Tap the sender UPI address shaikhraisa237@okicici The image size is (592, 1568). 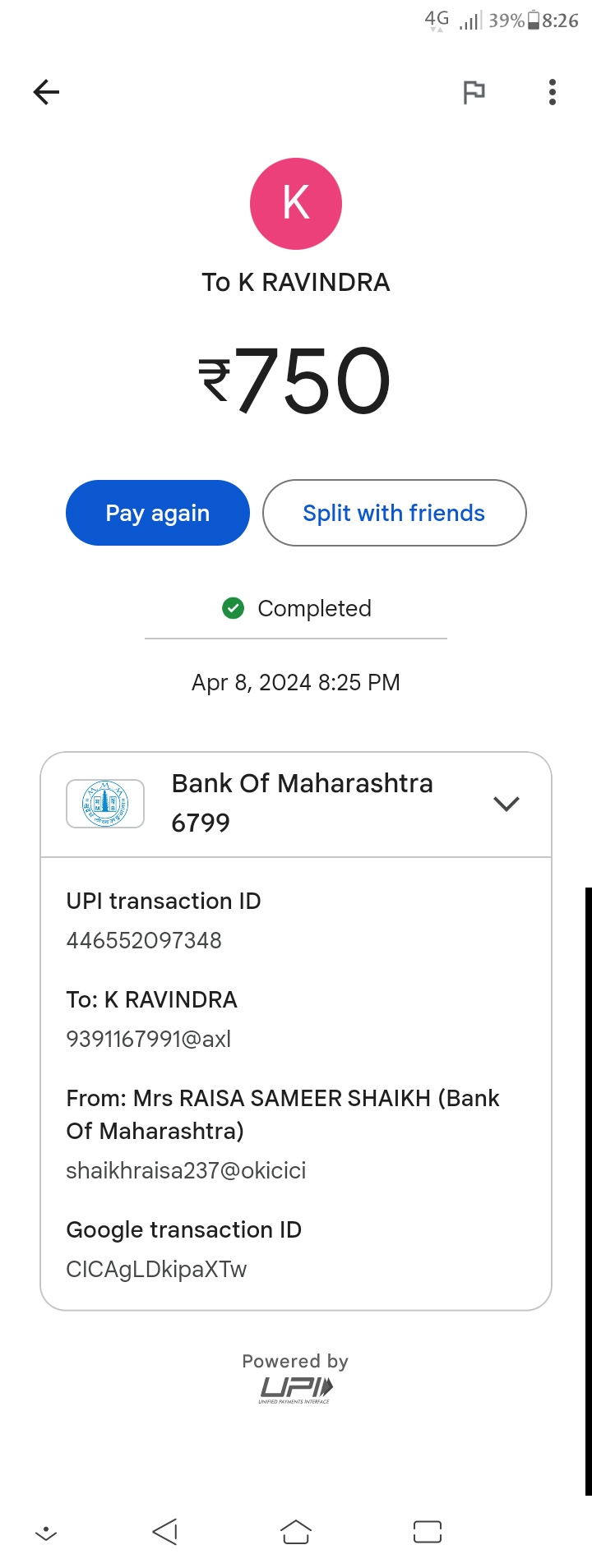[186, 1170]
